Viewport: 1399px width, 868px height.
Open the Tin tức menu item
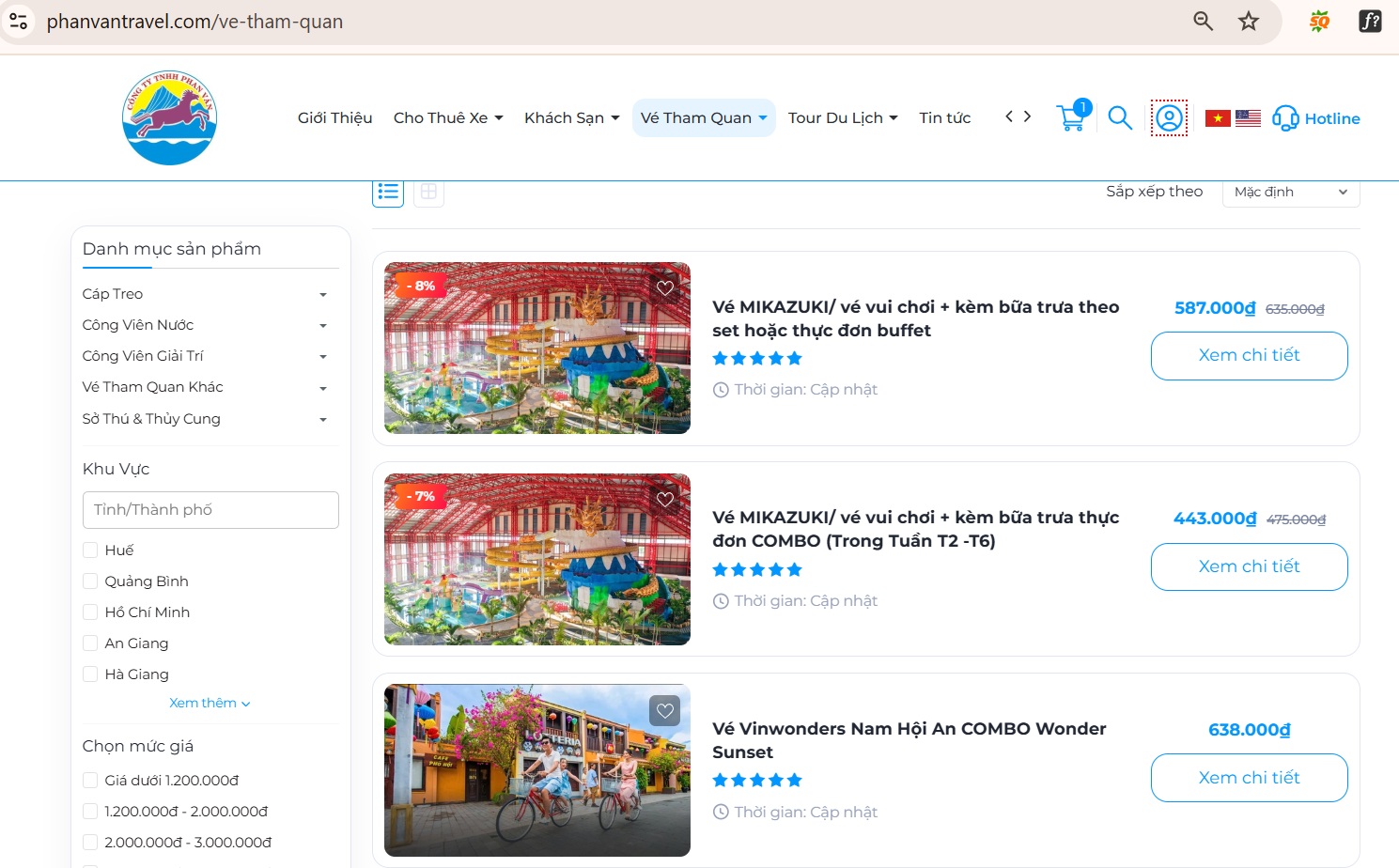(x=944, y=117)
